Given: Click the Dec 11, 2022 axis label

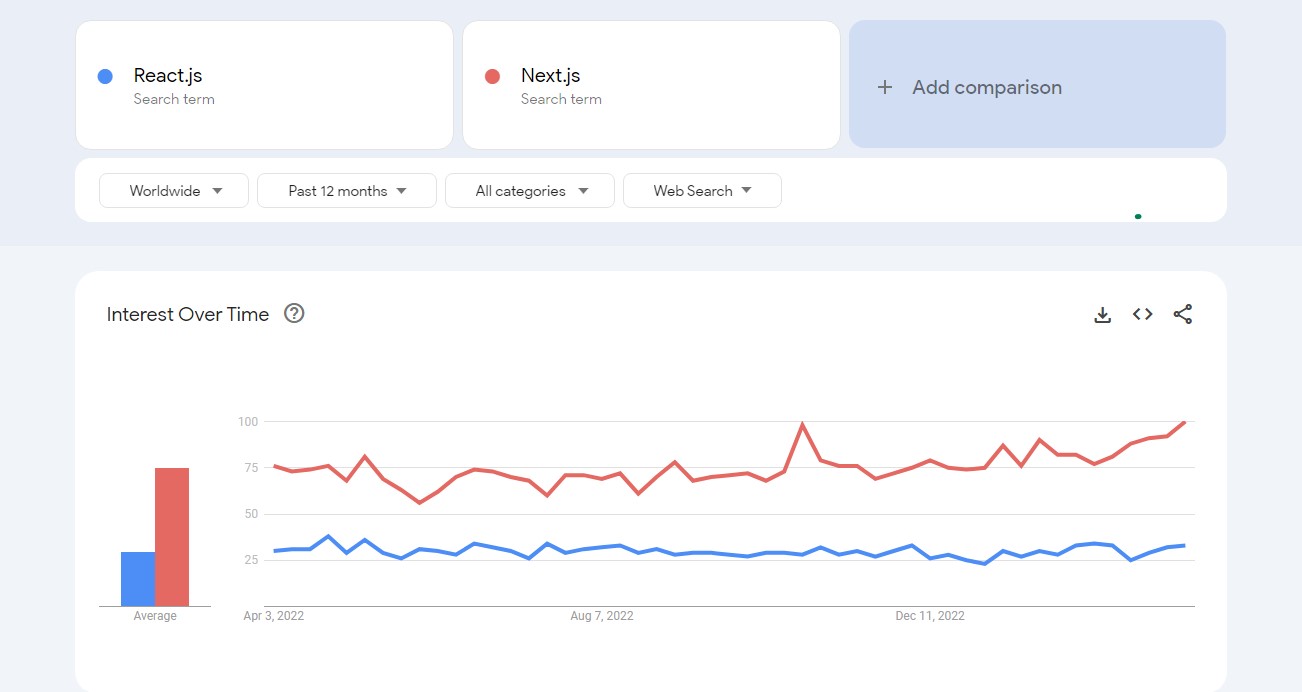Looking at the screenshot, I should [930, 616].
